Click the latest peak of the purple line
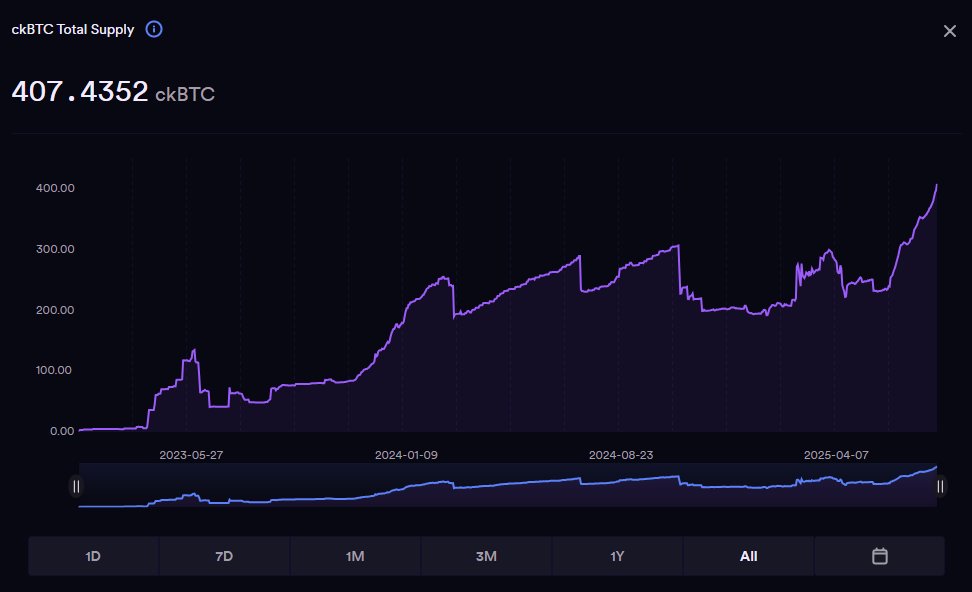This screenshot has width=972, height=592. coord(936,185)
